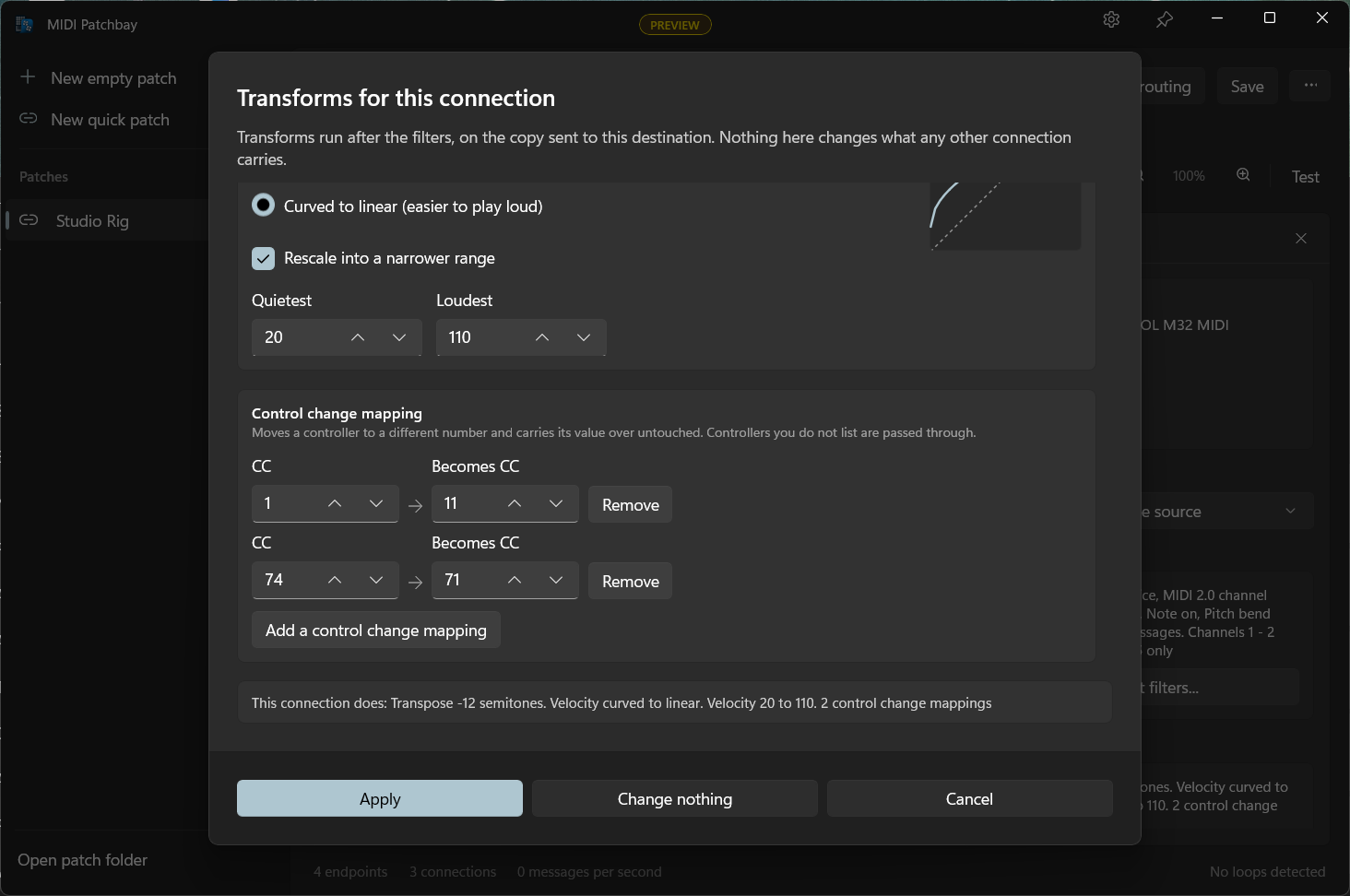The height and width of the screenshot is (896, 1350).
Task: Click the partly hidden filters button
Action: [x=1220, y=688]
